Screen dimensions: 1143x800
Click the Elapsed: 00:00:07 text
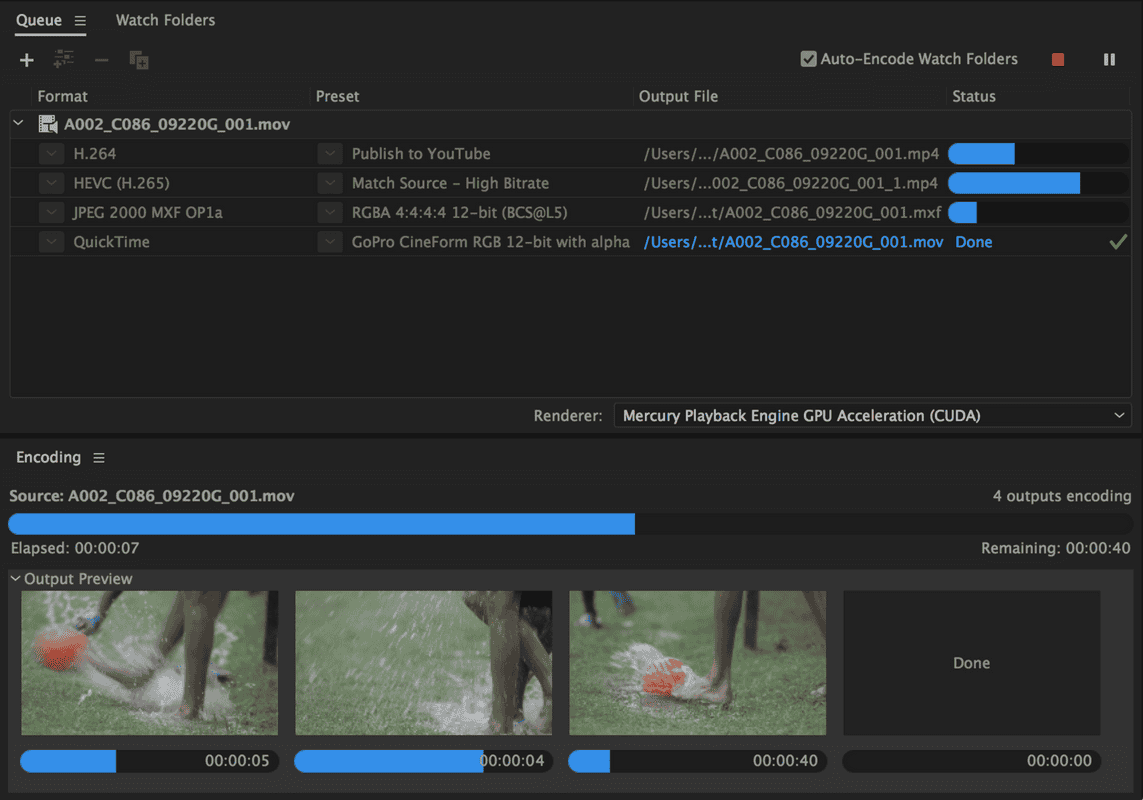(75, 548)
